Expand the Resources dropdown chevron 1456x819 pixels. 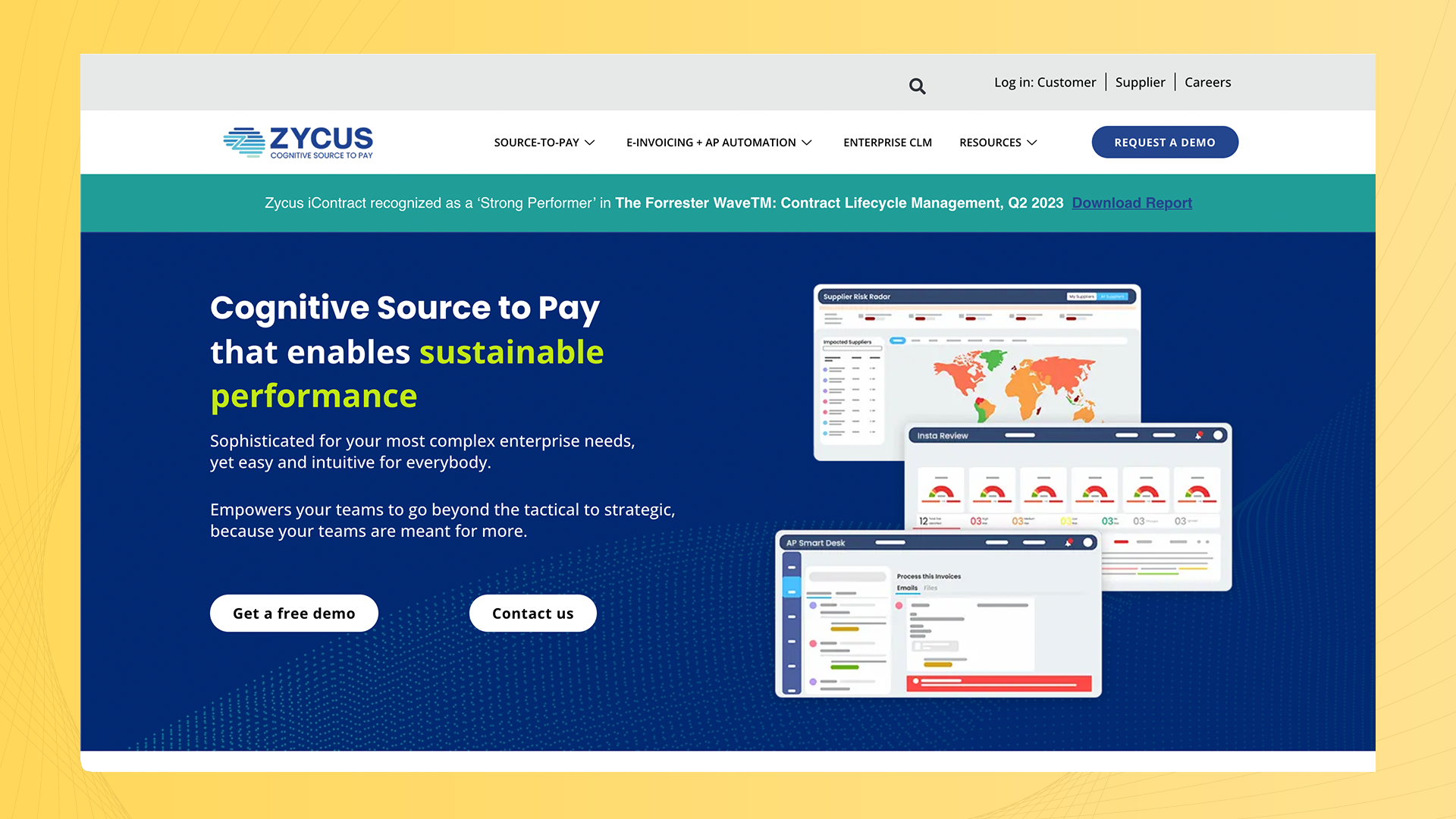point(1032,143)
